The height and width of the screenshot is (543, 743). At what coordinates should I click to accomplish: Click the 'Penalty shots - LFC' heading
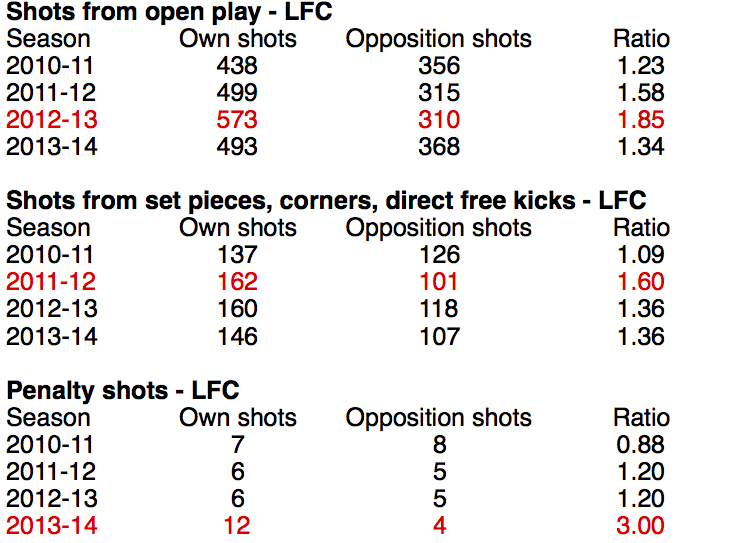tap(123, 390)
